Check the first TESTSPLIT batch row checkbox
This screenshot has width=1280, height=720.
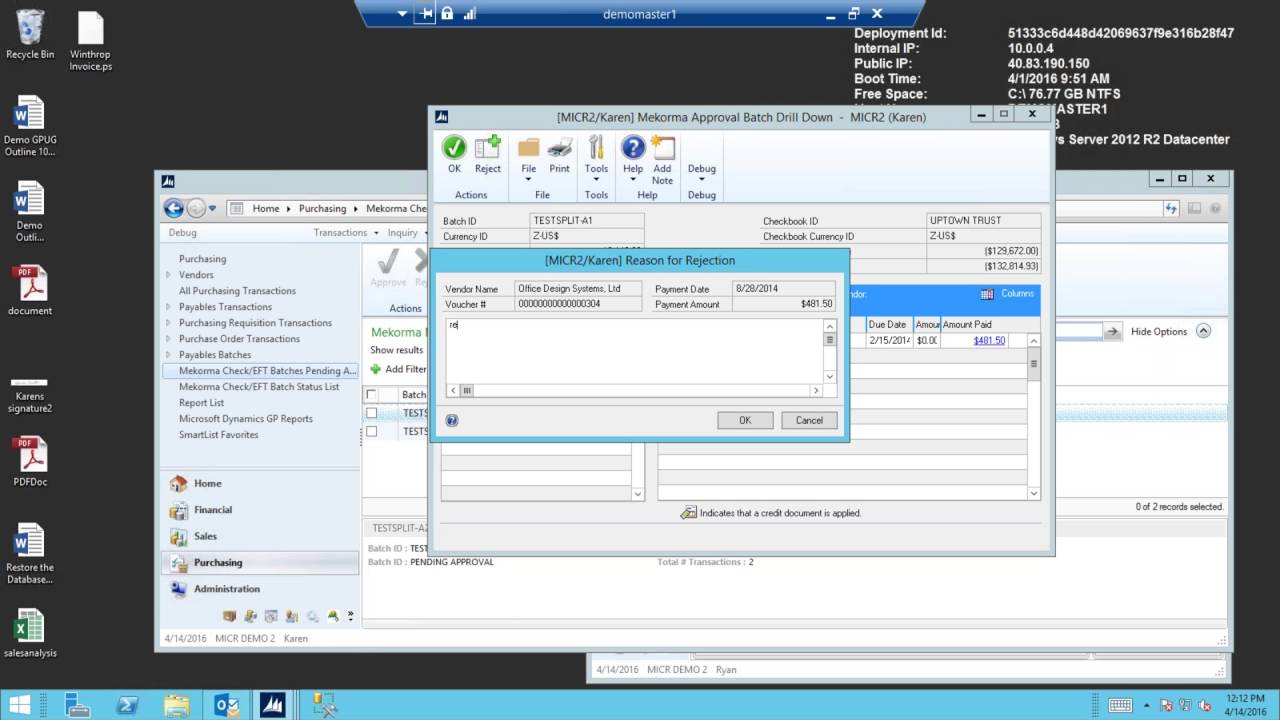coord(372,413)
